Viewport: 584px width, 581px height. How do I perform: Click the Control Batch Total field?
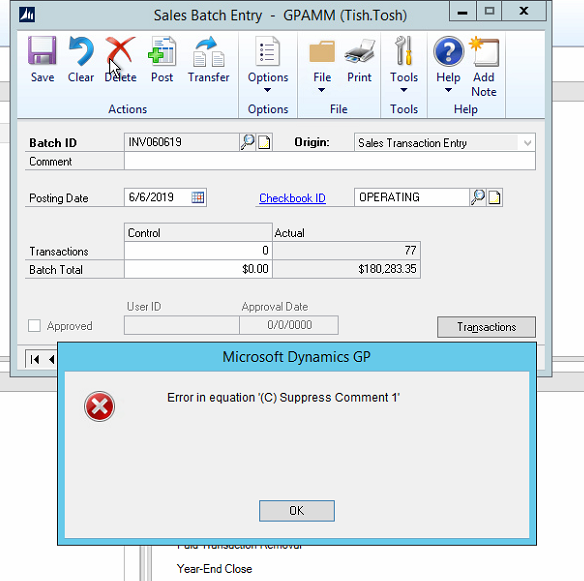pos(198,269)
